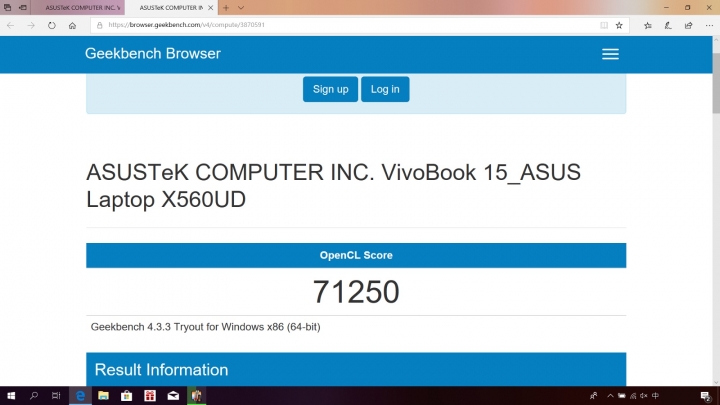The height and width of the screenshot is (405, 720).
Task: Add page to favorites star icon
Action: pos(619,25)
